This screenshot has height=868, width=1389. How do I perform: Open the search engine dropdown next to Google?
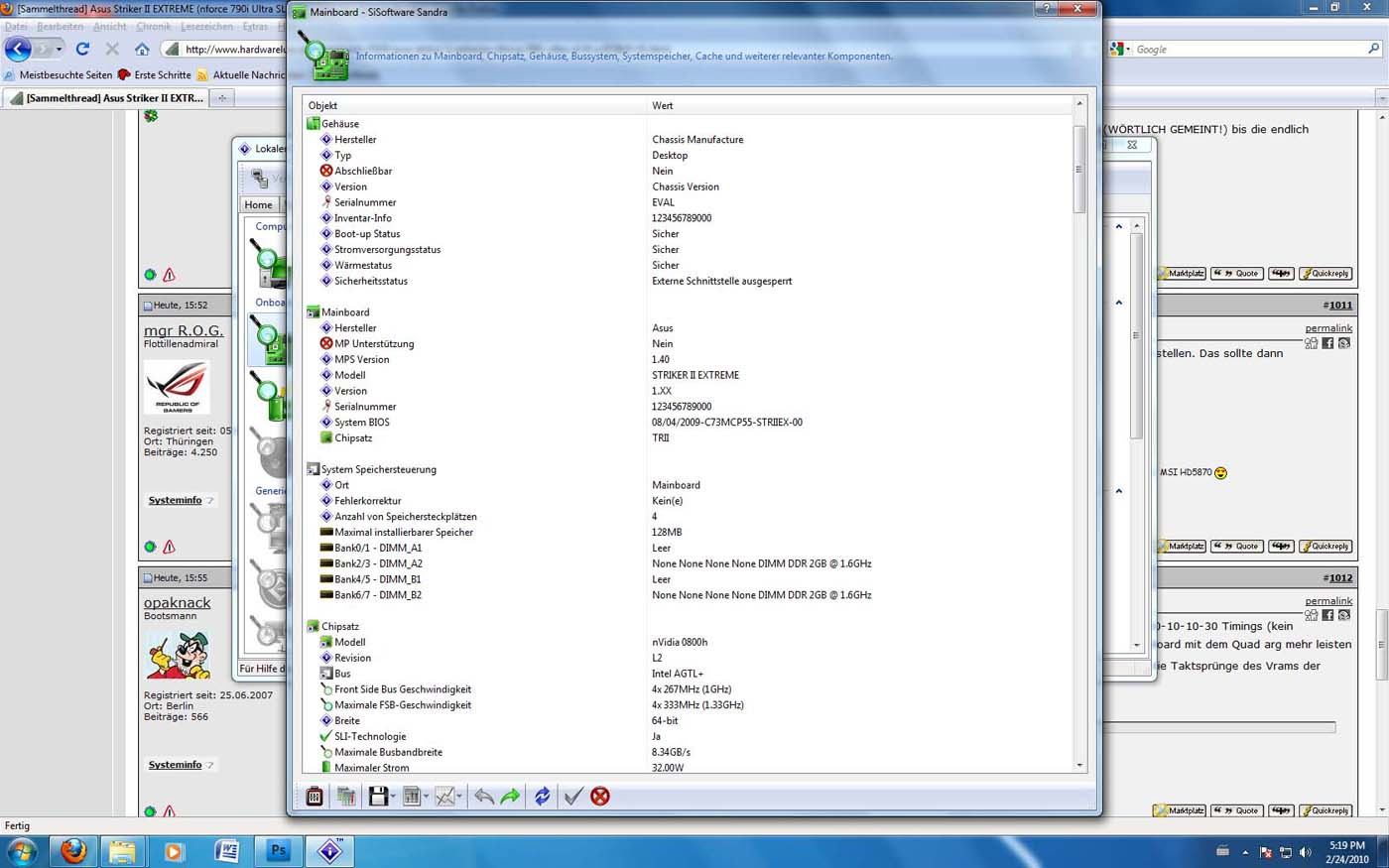click(x=1130, y=49)
